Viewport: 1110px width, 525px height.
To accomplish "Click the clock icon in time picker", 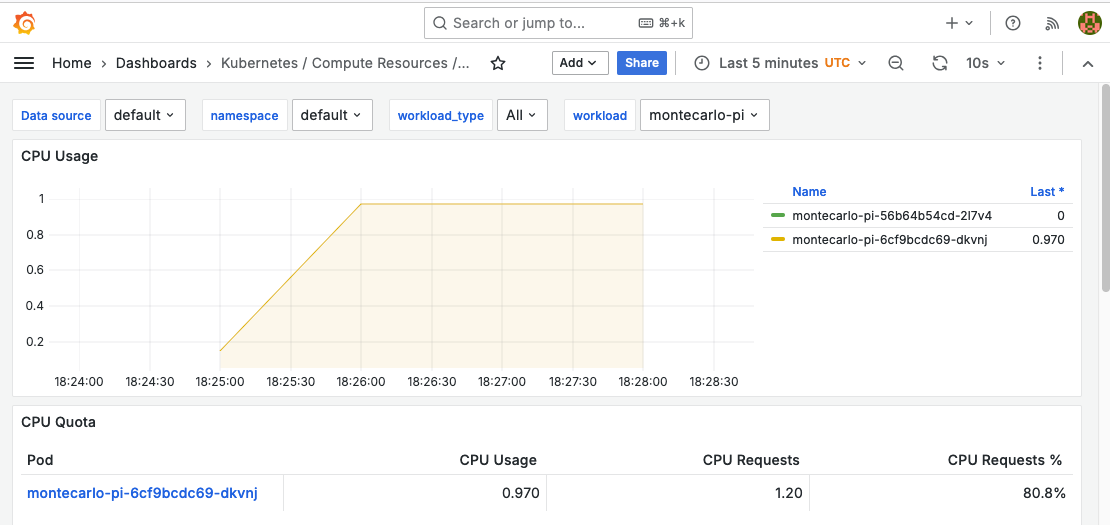I will (701, 63).
